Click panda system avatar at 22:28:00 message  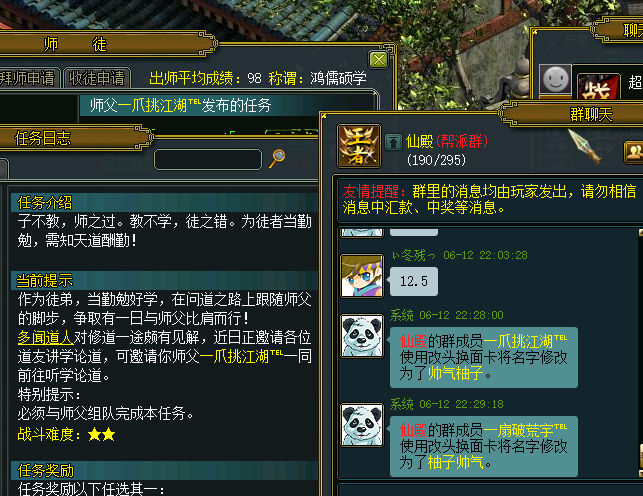(362, 337)
